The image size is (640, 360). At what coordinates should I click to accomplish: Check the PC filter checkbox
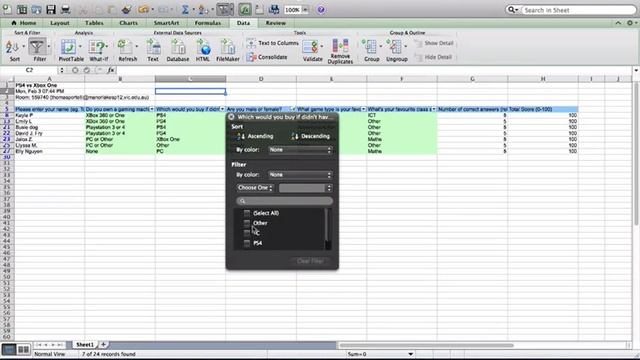tap(247, 233)
